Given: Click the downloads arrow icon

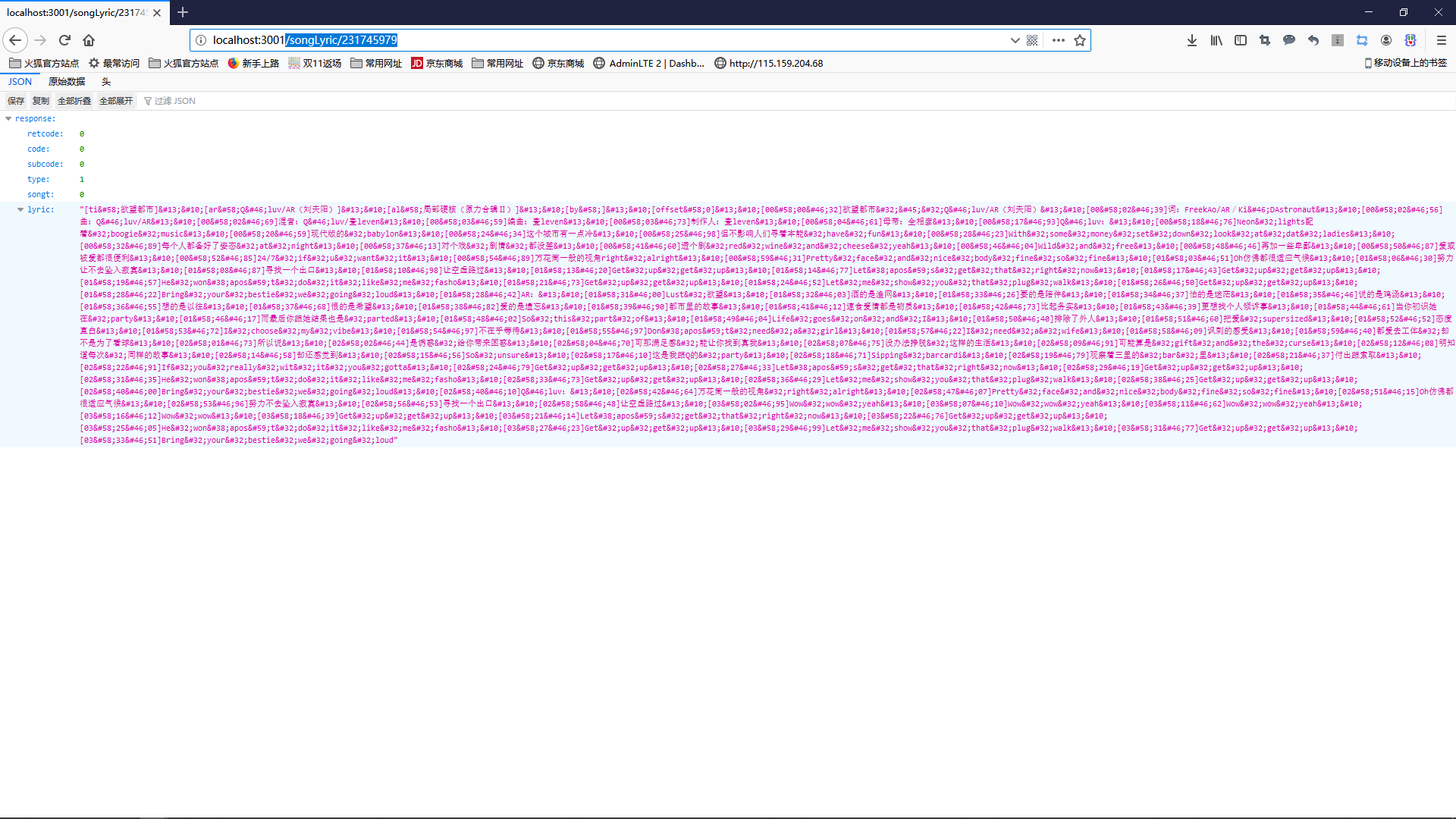Looking at the screenshot, I should click(1192, 40).
